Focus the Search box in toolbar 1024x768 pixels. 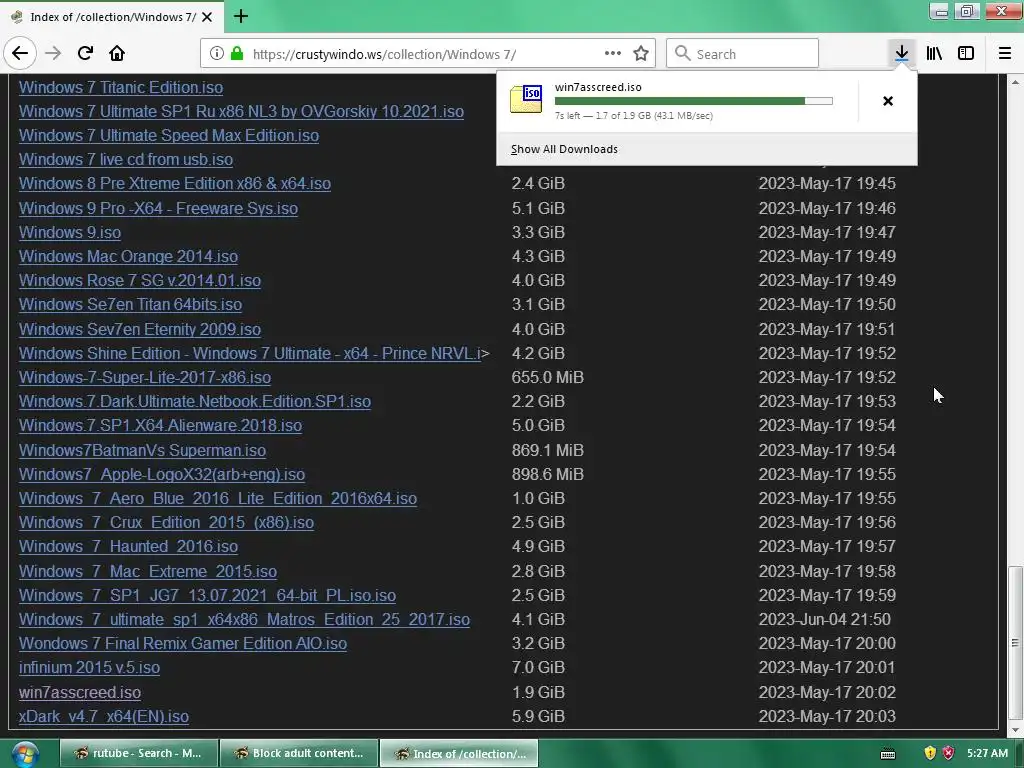coord(742,54)
